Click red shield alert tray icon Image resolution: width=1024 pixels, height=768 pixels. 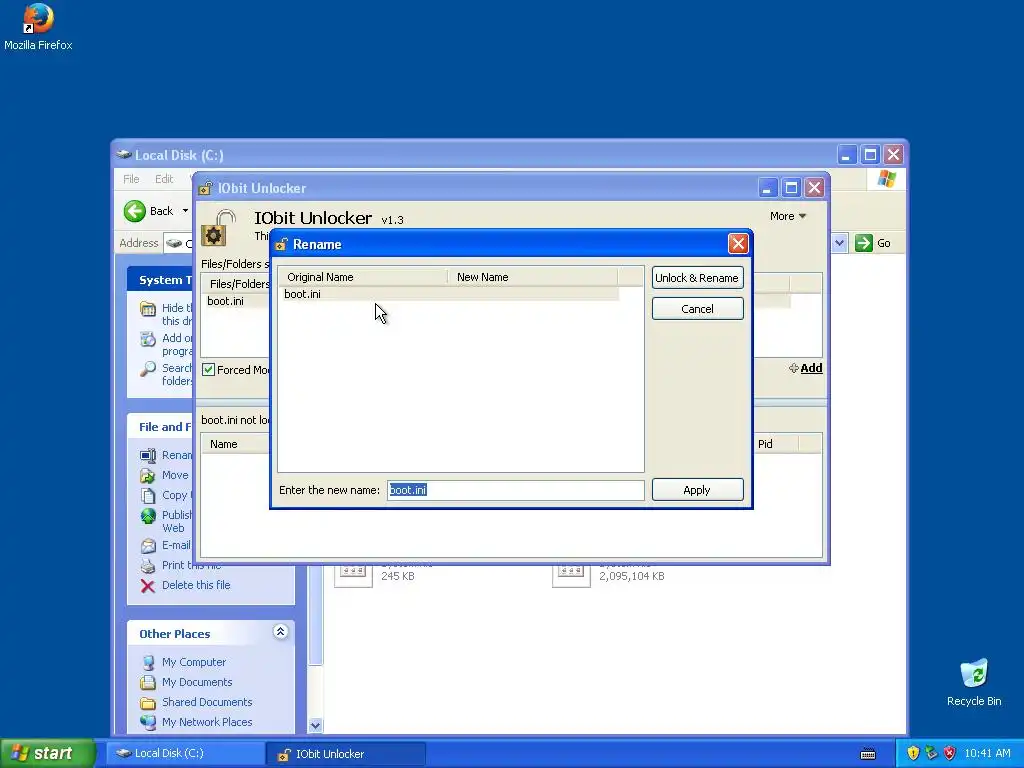[950, 753]
